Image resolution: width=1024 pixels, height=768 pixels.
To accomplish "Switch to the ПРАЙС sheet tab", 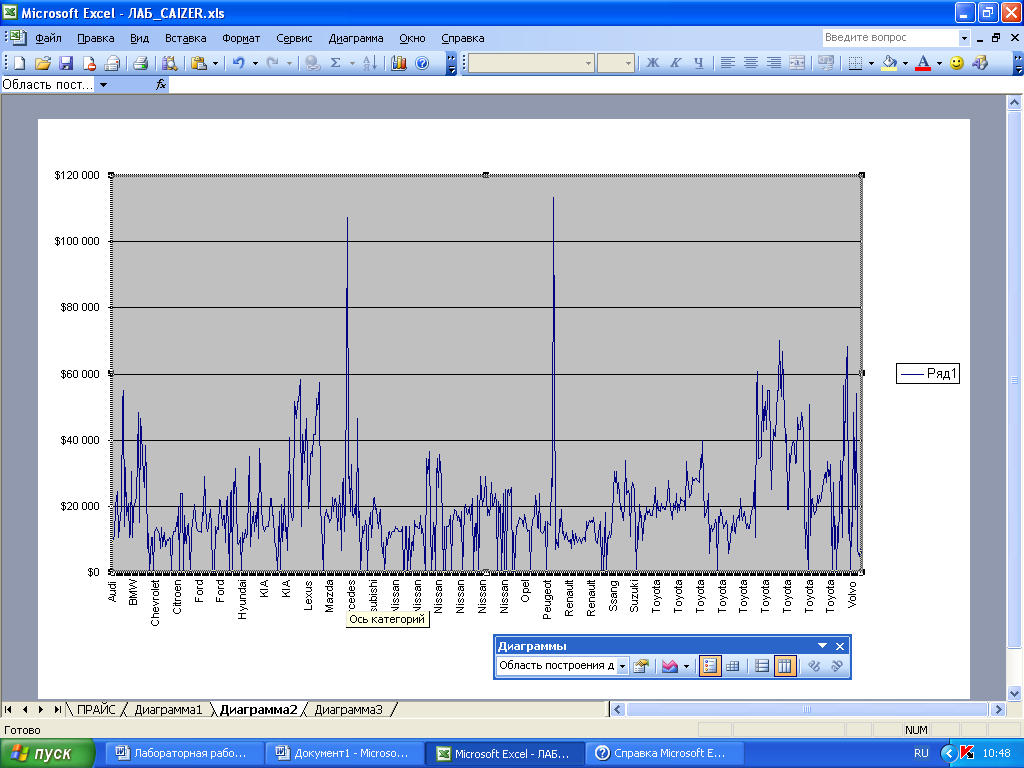I will coord(96,709).
